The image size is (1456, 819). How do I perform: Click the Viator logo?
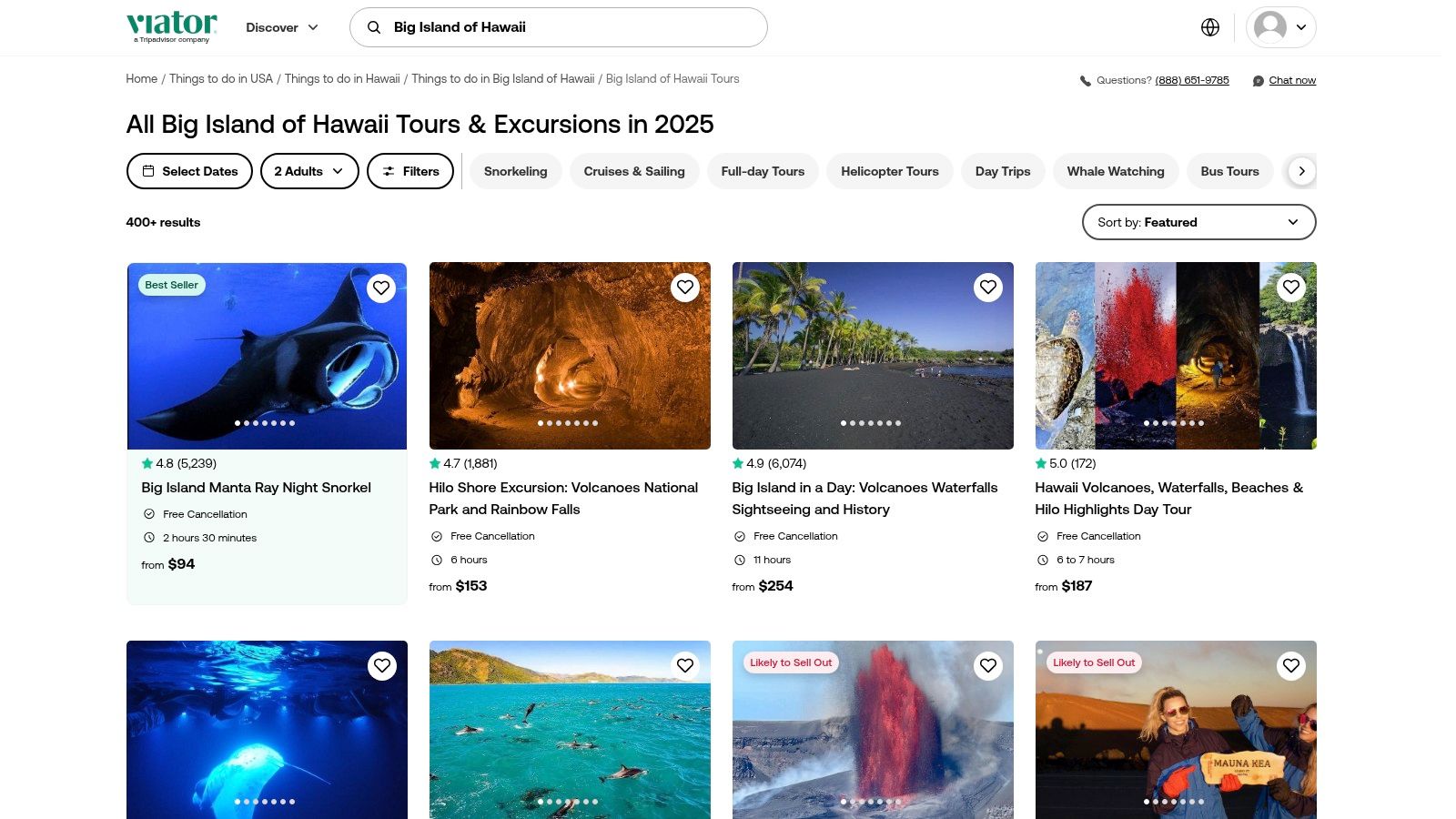[x=172, y=26]
